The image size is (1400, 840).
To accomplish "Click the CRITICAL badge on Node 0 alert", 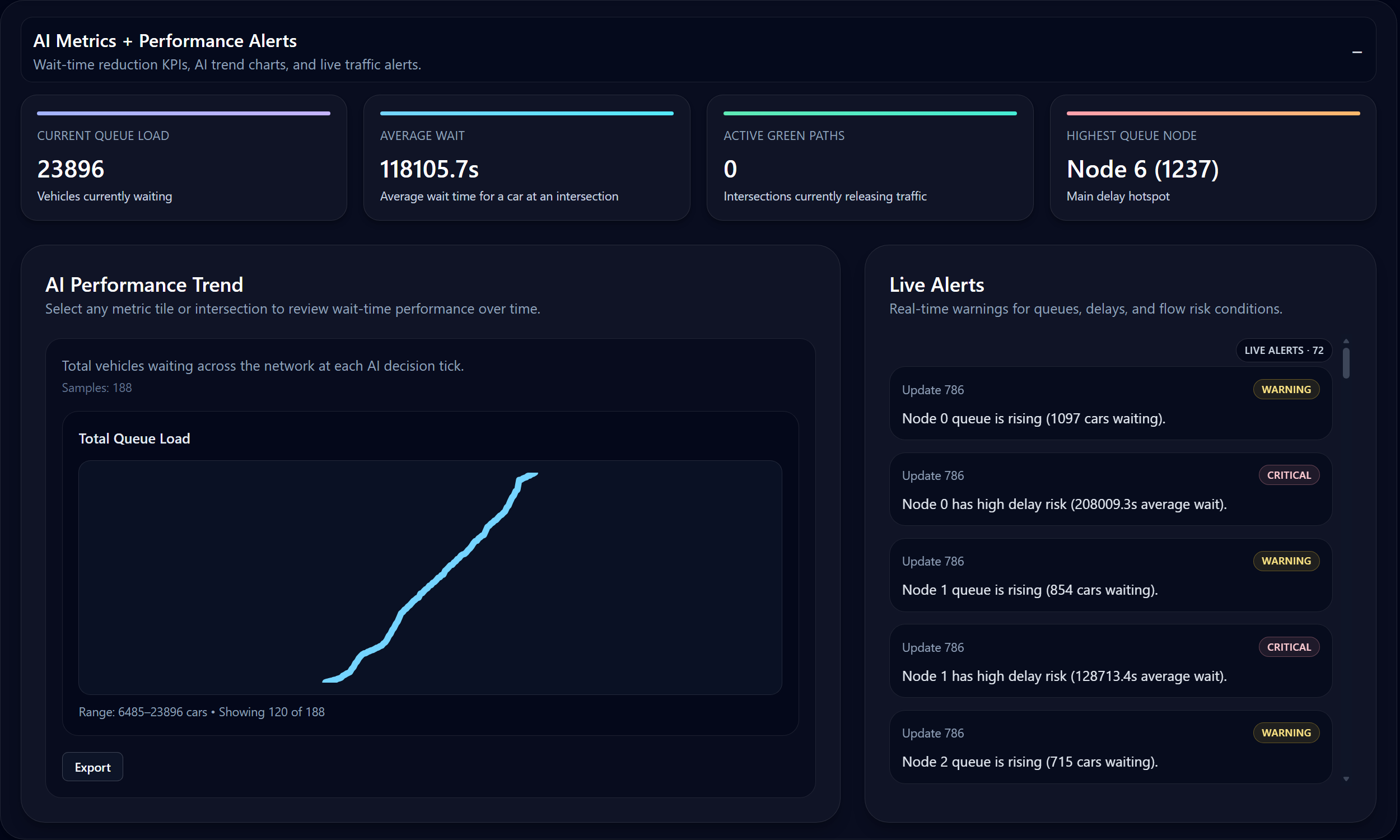I will pos(1289,475).
